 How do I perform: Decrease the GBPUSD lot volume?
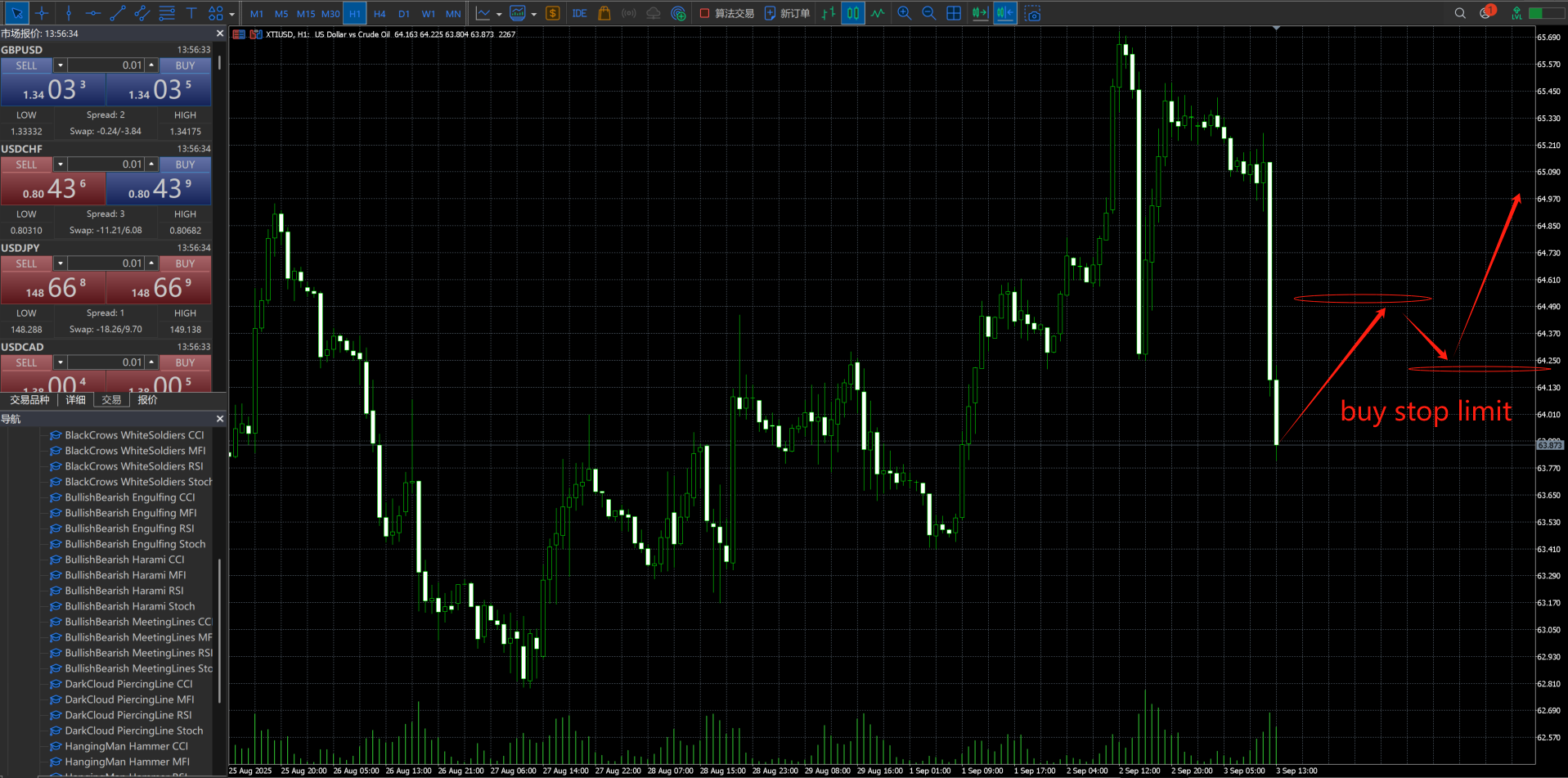click(x=60, y=65)
